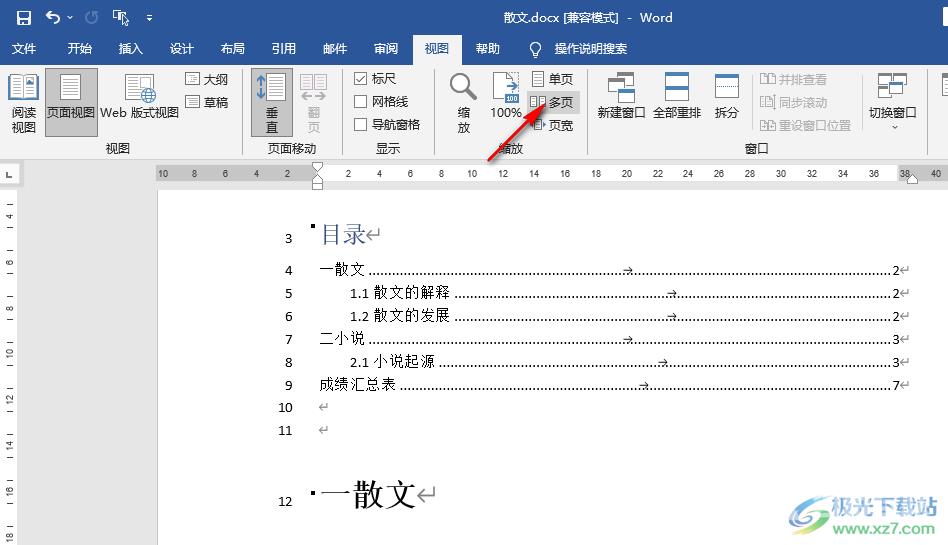948x545 pixels.
Task: Enable the 导航窗格 navigation pane checkbox
Action: click(x=387, y=125)
